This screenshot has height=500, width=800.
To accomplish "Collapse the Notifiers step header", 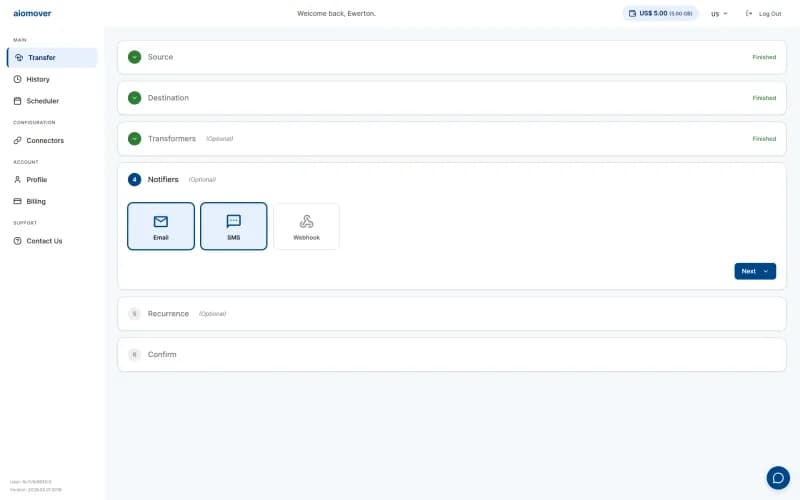I will [452, 180].
